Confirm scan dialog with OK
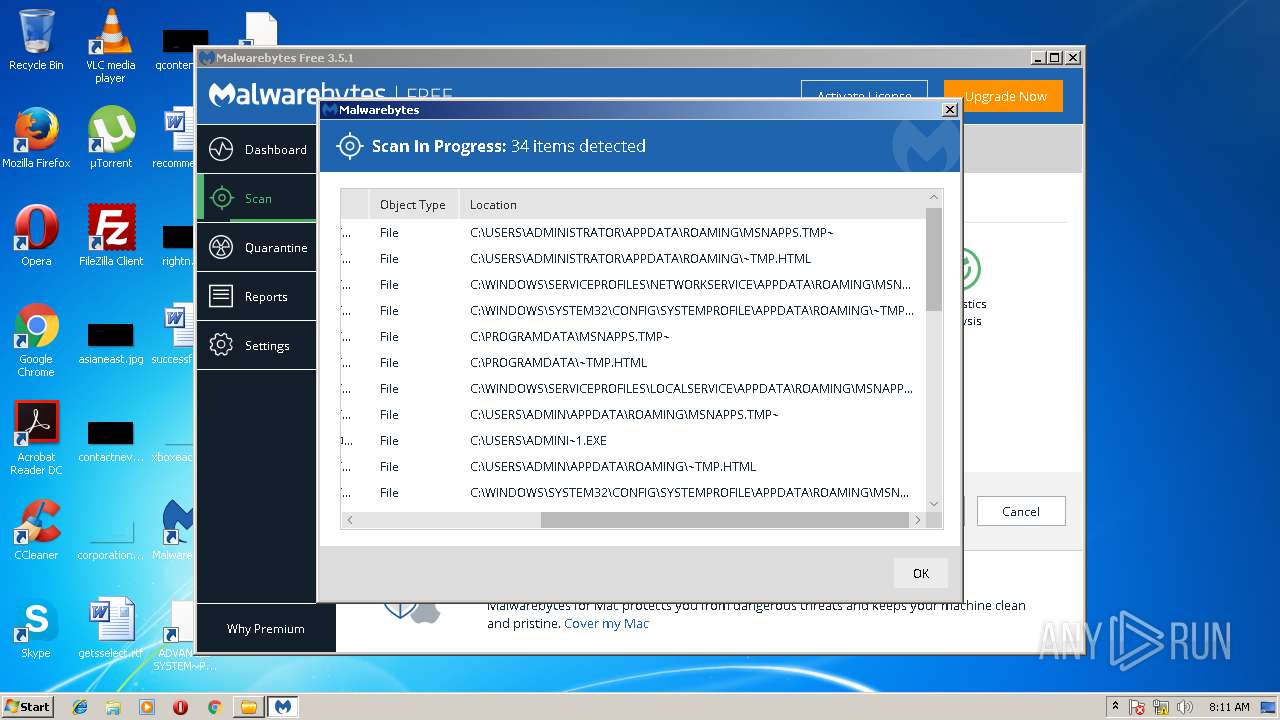This screenshot has height=720, width=1280. tap(921, 573)
